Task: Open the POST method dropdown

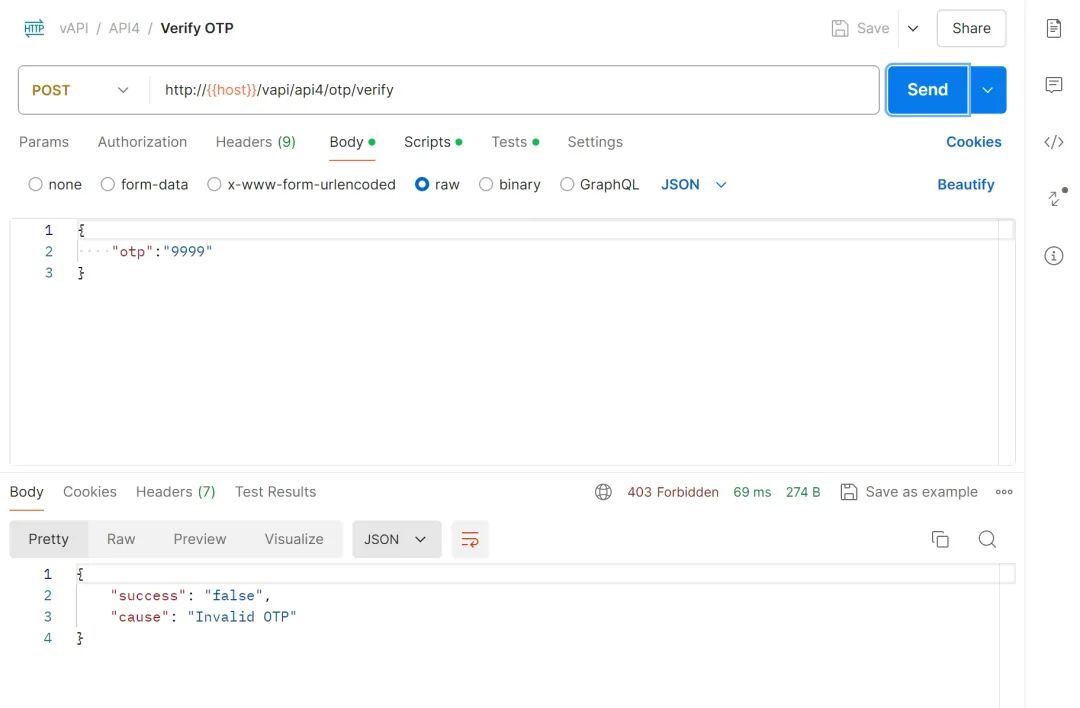Action: pyautogui.click(x=80, y=90)
